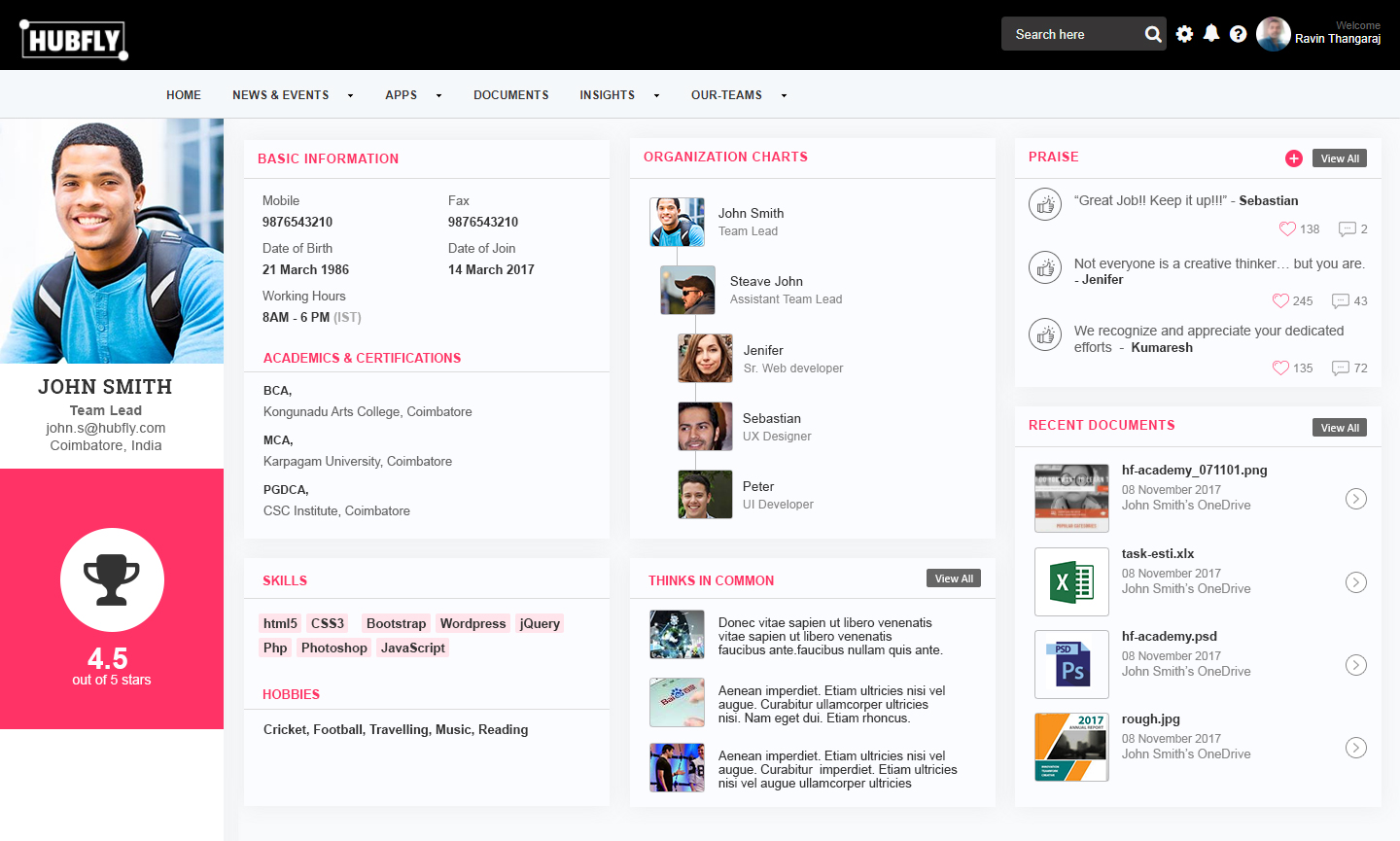Viewport: 1400px width, 841px height.
Task: Open the help question mark icon
Action: click(1238, 34)
